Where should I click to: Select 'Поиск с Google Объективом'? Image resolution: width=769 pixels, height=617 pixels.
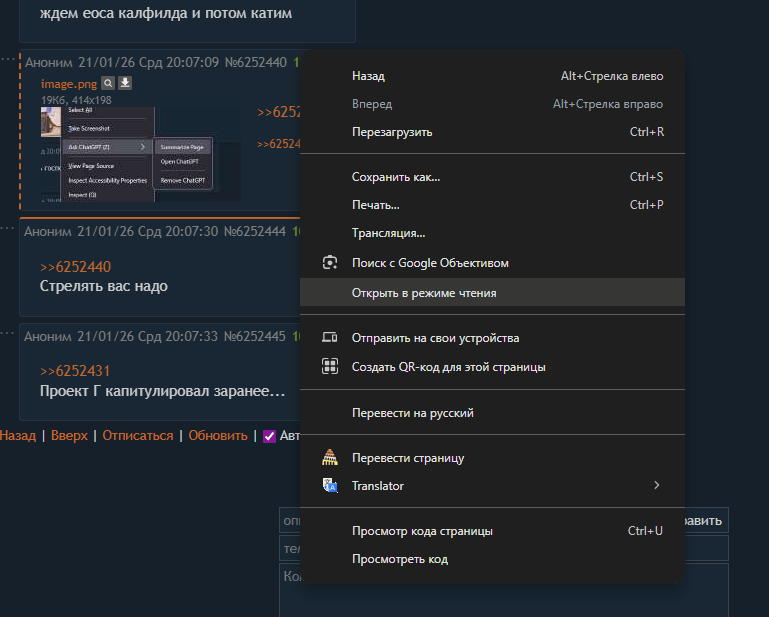click(x=492, y=263)
